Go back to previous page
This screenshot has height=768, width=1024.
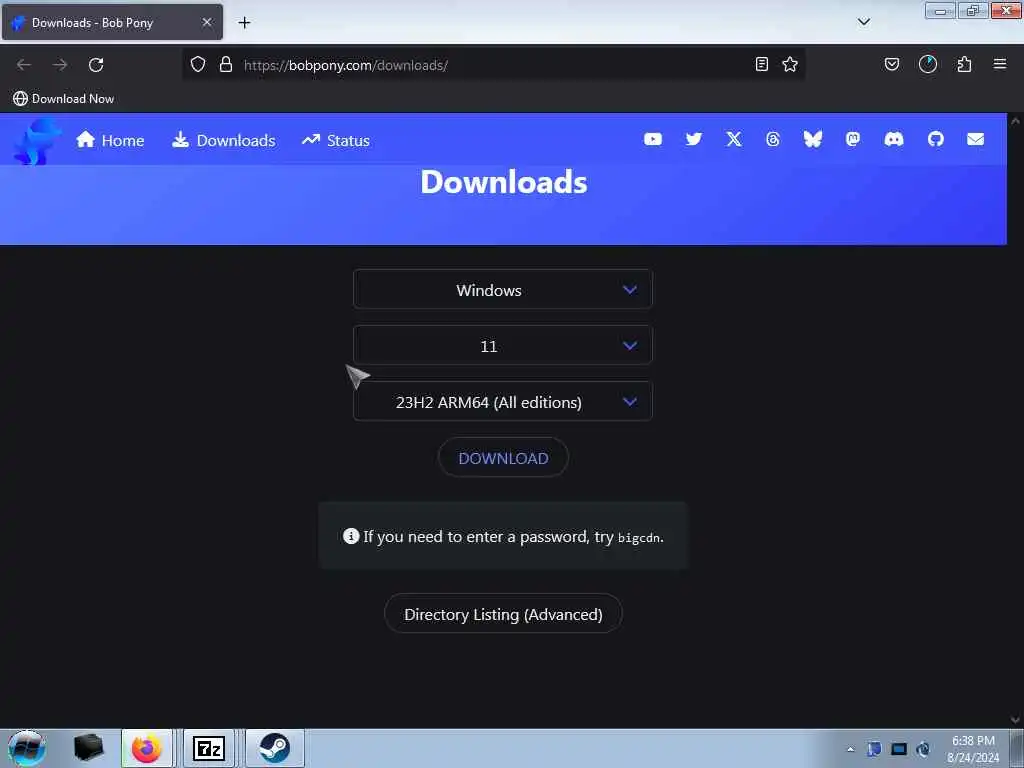[24, 65]
